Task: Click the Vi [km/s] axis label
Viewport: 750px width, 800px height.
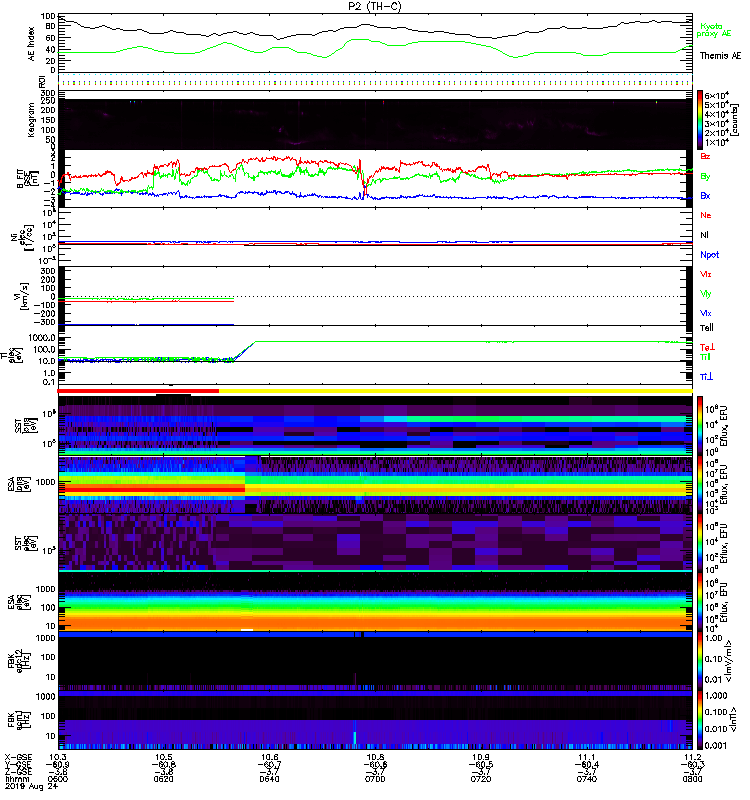Action: coord(22,296)
